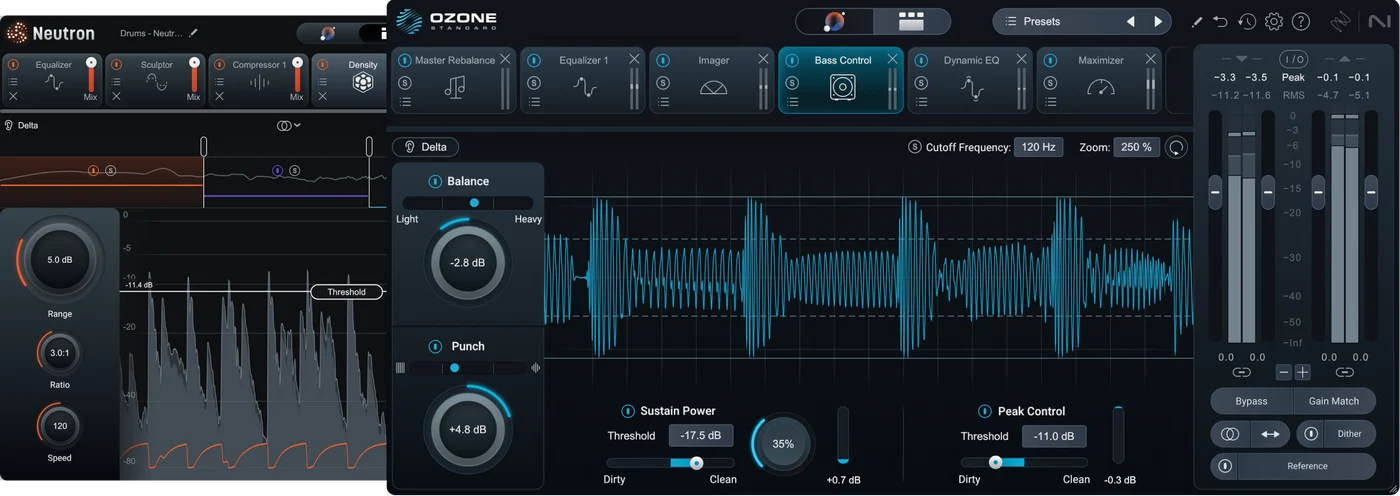The width and height of the screenshot is (1400, 496).
Task: Toggle power for the Master Rebalance module
Action: [405, 60]
